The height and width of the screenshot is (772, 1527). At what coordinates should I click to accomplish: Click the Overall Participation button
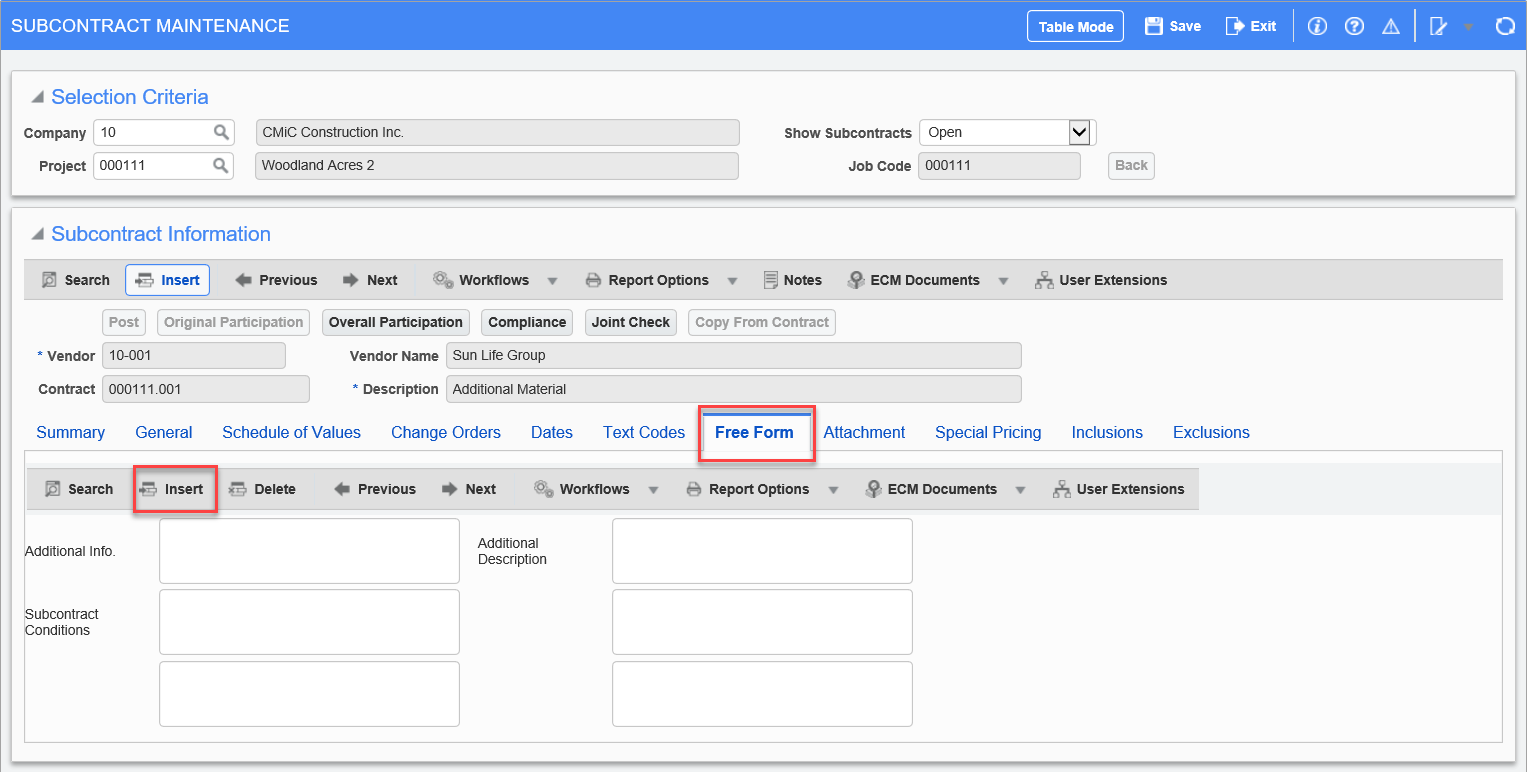pyautogui.click(x=396, y=322)
